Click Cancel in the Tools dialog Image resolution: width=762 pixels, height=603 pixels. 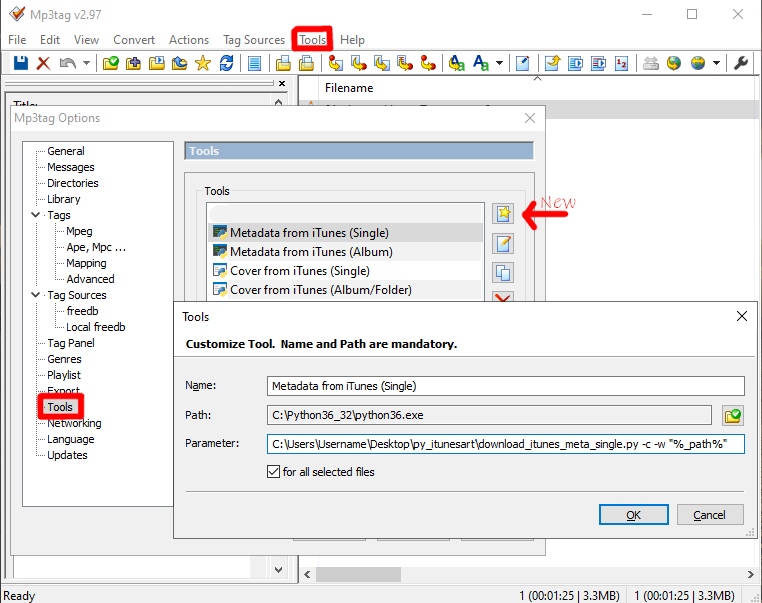pyautogui.click(x=710, y=515)
